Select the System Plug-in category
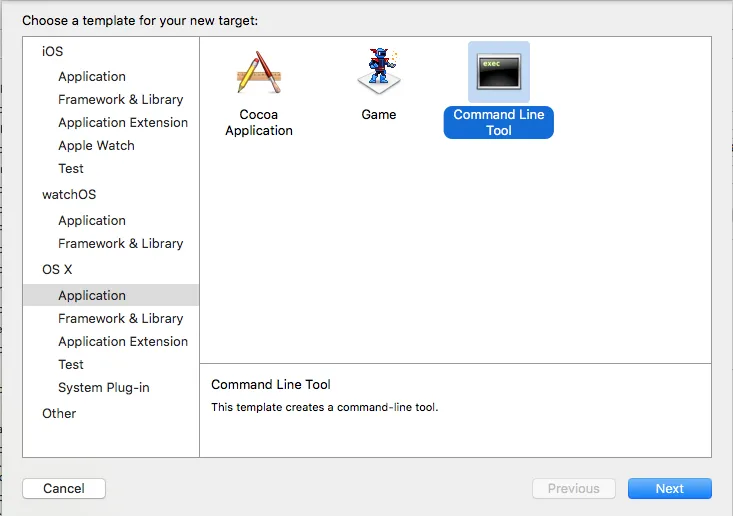733x516 pixels. [x=104, y=387]
